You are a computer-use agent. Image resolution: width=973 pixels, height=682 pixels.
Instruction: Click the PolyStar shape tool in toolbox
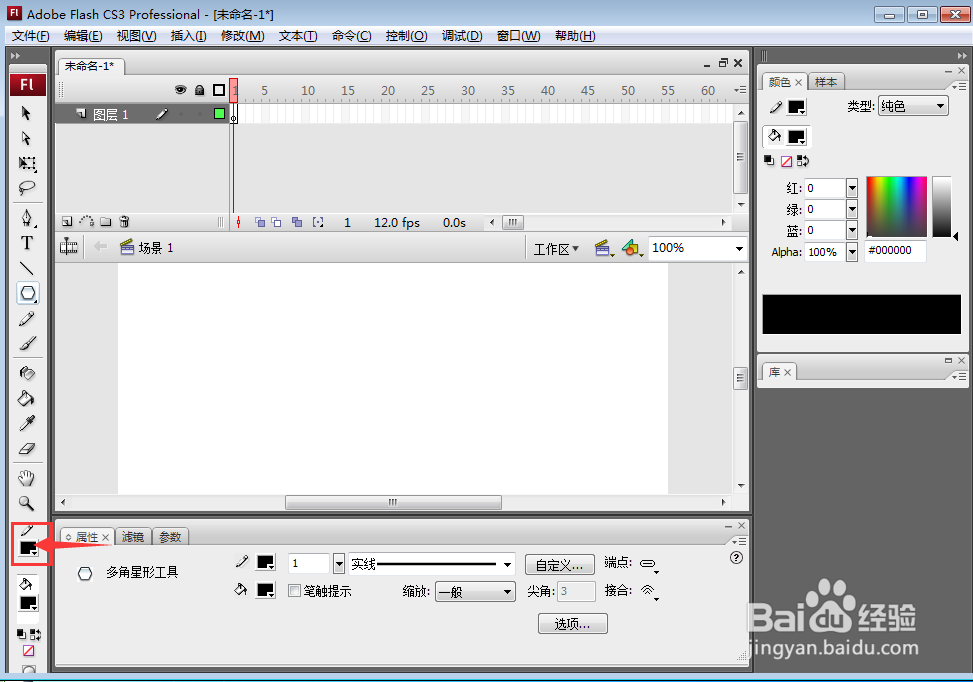tap(28, 293)
